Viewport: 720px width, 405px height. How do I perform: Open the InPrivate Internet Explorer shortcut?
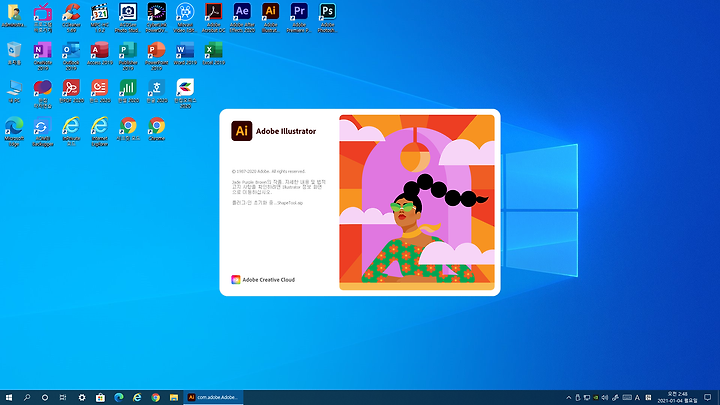[x=71, y=131]
